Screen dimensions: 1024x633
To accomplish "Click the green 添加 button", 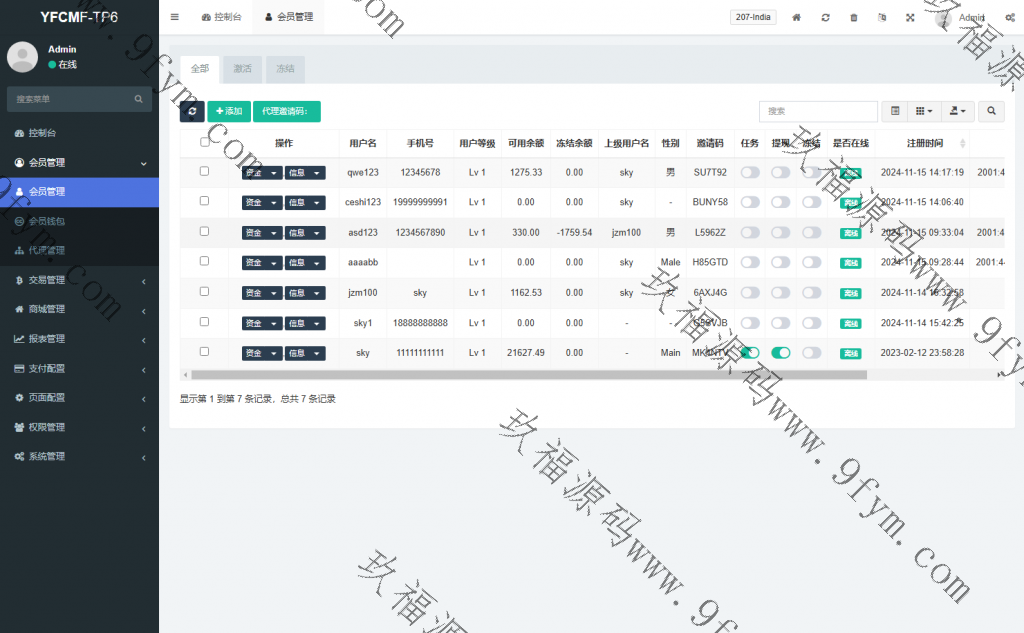I will click(x=229, y=111).
